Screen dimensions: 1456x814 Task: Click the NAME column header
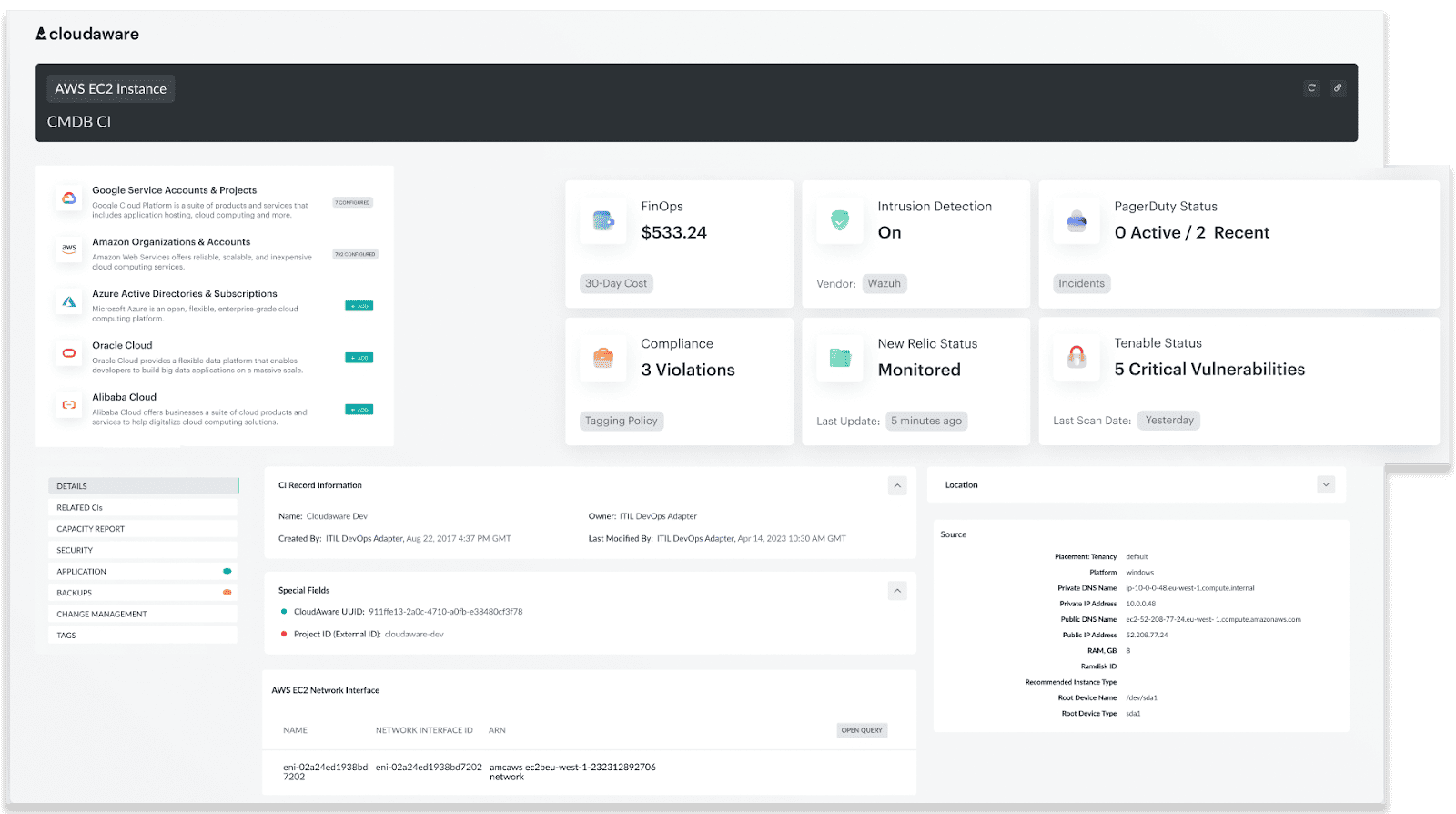[295, 730]
